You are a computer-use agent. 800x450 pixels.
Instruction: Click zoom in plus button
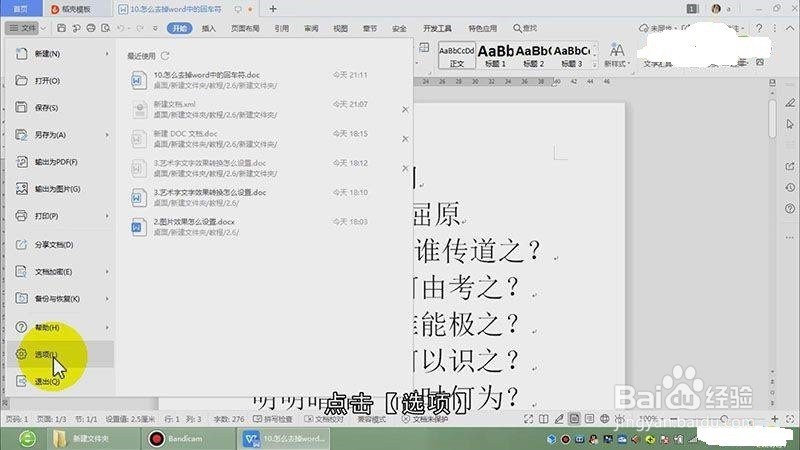[x=774, y=419]
